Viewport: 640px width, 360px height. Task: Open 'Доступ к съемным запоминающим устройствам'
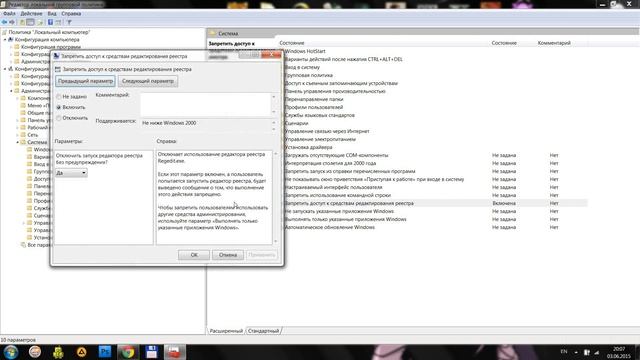(341, 83)
